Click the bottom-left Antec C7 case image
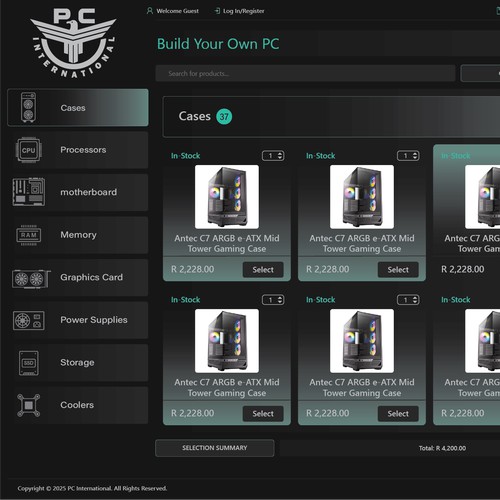 click(x=227, y=341)
